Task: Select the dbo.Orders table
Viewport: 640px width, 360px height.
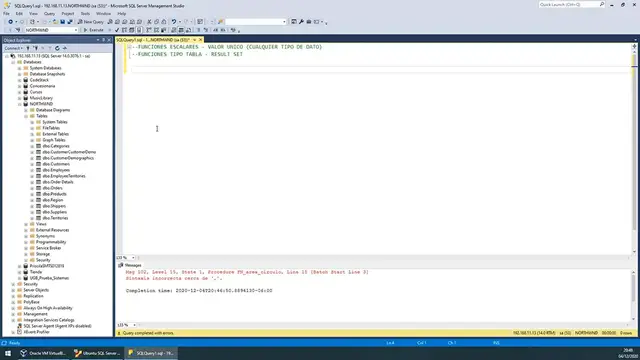Action: (x=52, y=188)
